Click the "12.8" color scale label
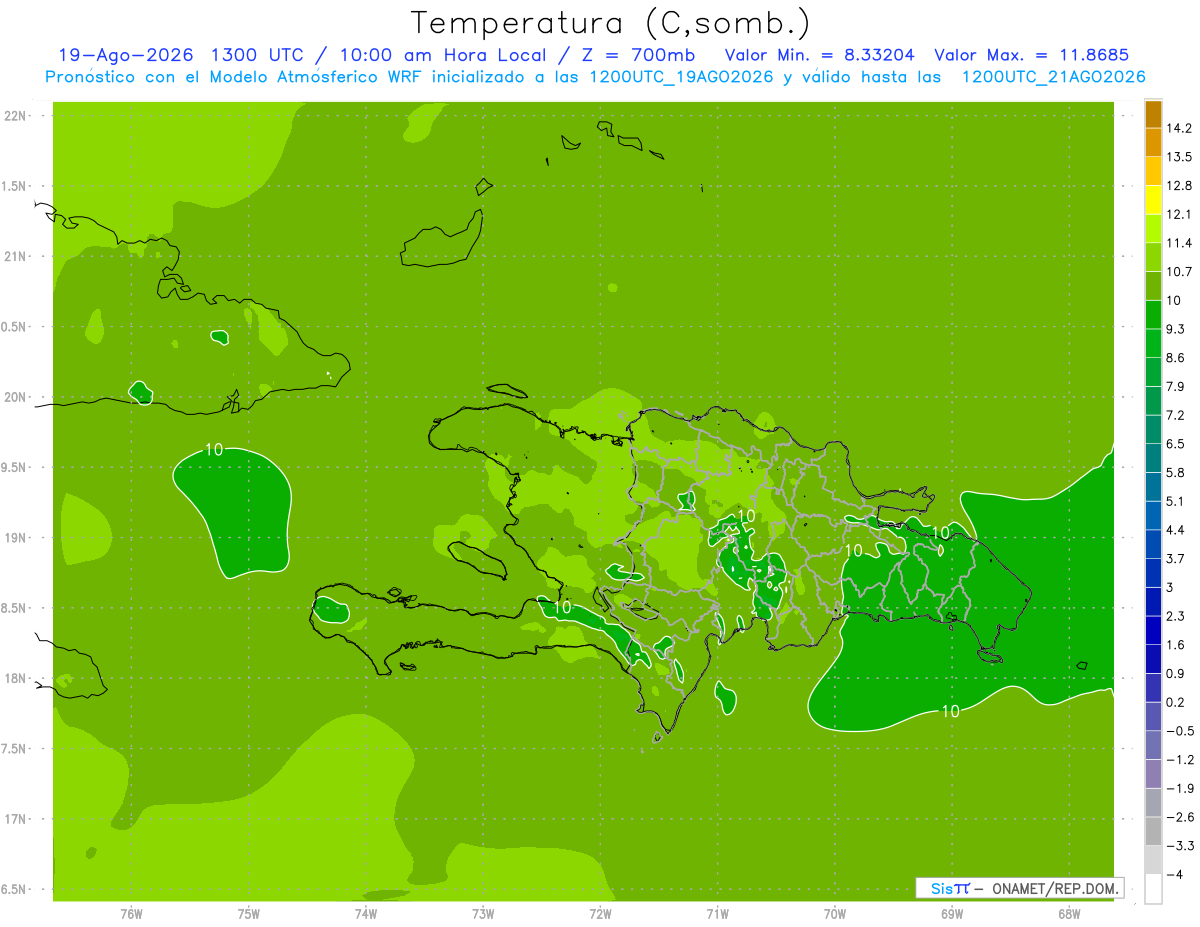 [1179, 186]
